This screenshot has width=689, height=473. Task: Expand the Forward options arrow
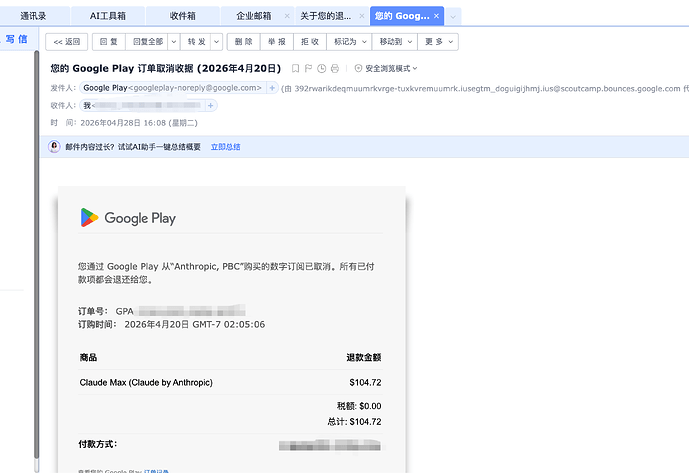pyautogui.click(x=216, y=42)
